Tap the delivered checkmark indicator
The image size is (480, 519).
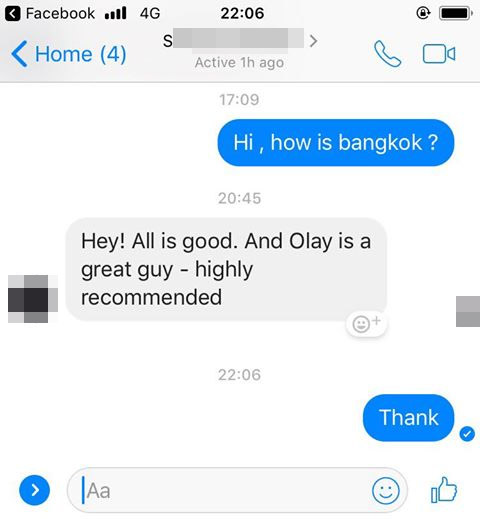pos(467,434)
